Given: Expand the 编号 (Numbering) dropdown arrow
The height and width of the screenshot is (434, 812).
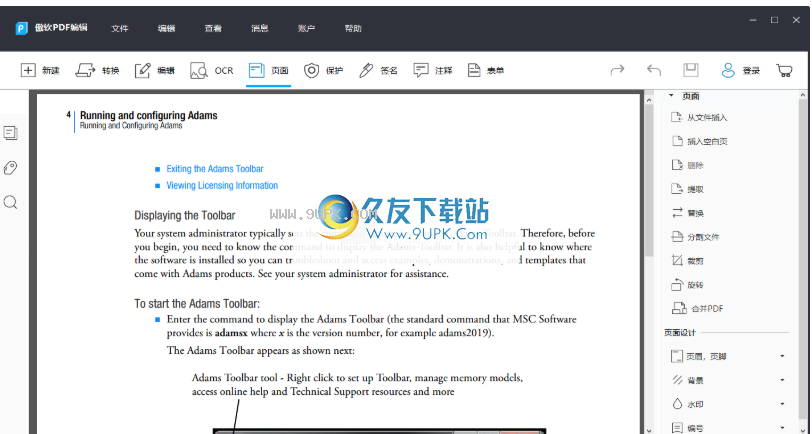Looking at the screenshot, I should (782, 428).
